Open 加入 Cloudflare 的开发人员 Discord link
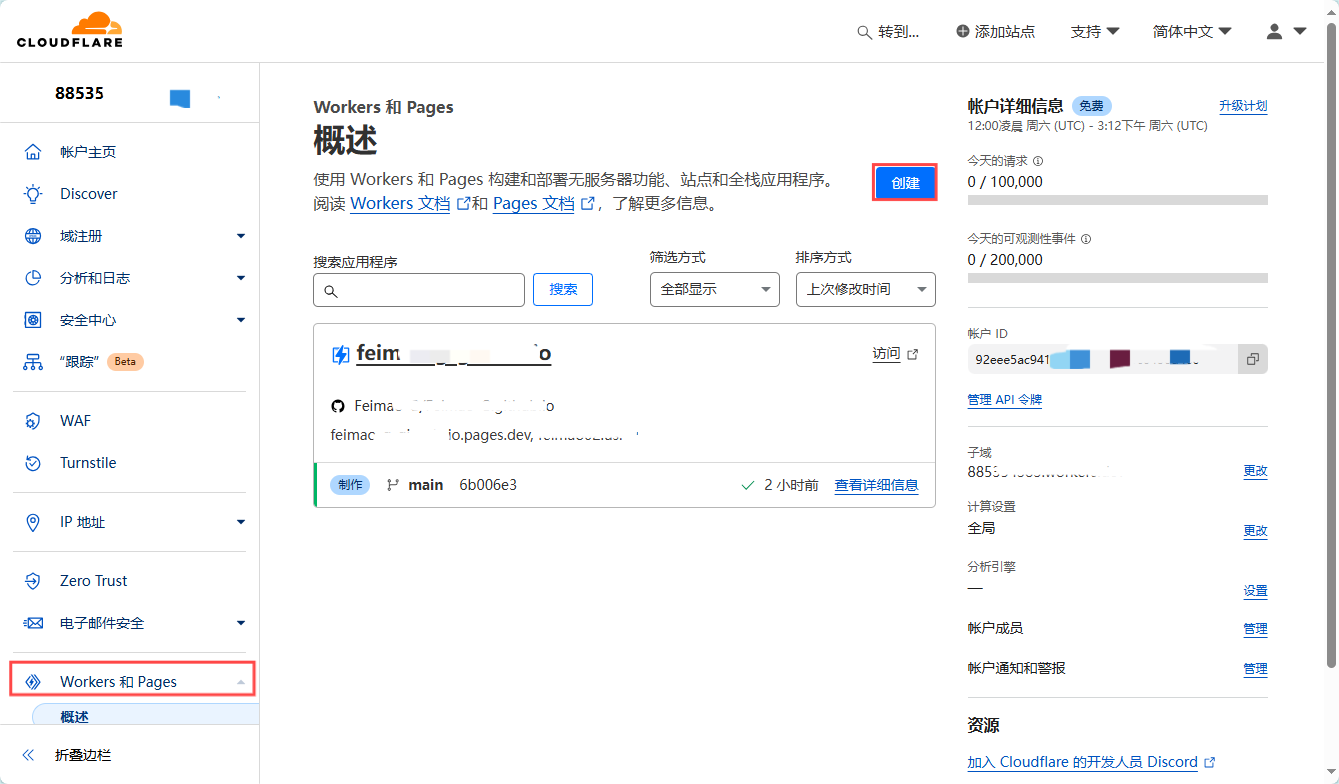The width and height of the screenshot is (1339, 784). (x=1083, y=762)
